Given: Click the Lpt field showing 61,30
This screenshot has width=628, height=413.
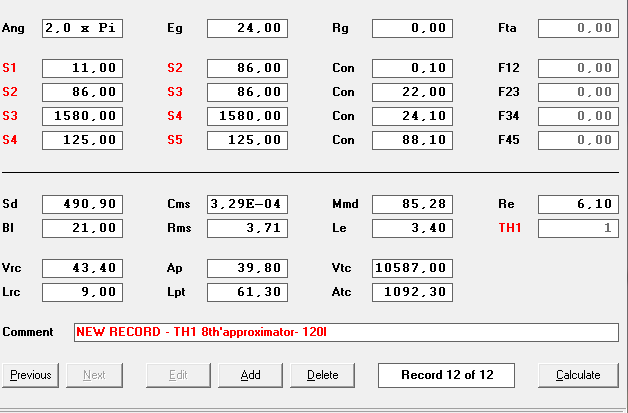Looking at the screenshot, I should pos(248,293).
